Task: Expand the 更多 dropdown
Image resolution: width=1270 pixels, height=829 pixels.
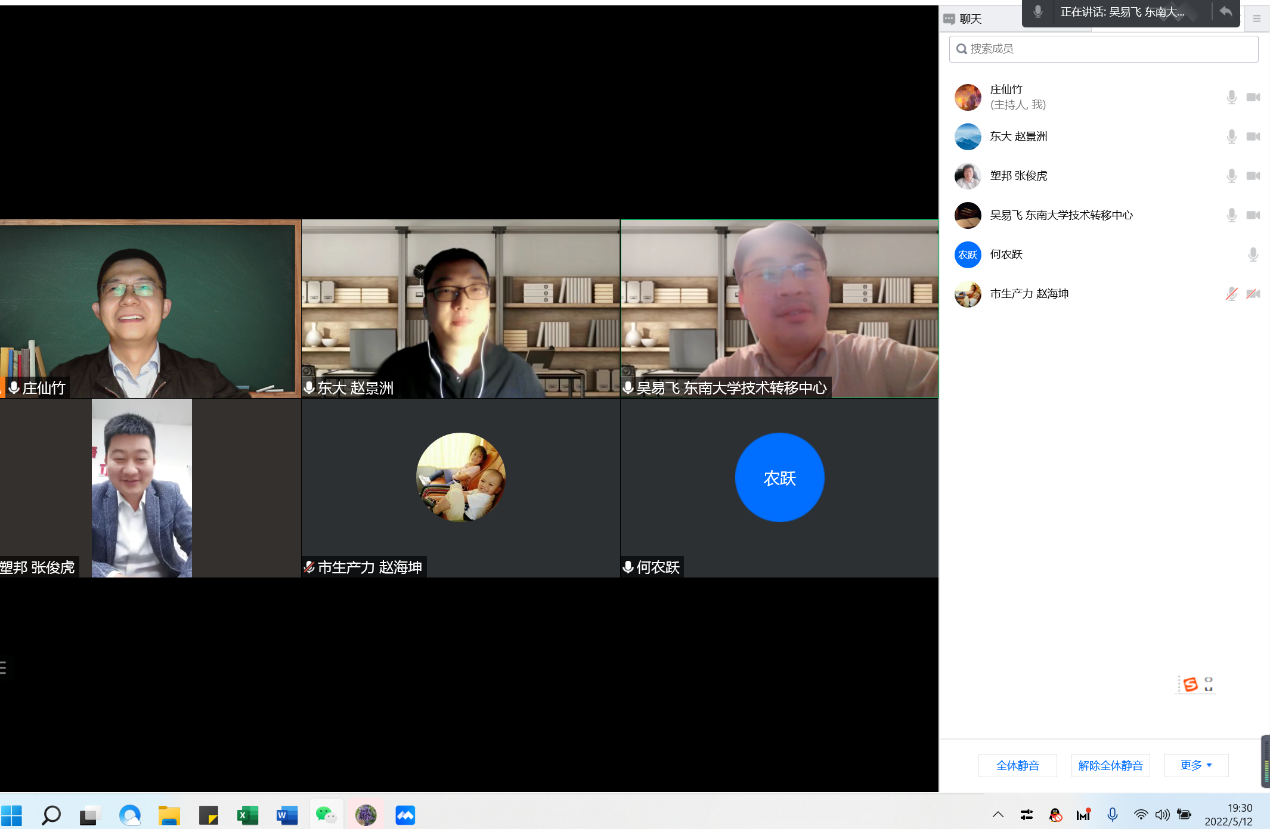Action: coord(1196,766)
